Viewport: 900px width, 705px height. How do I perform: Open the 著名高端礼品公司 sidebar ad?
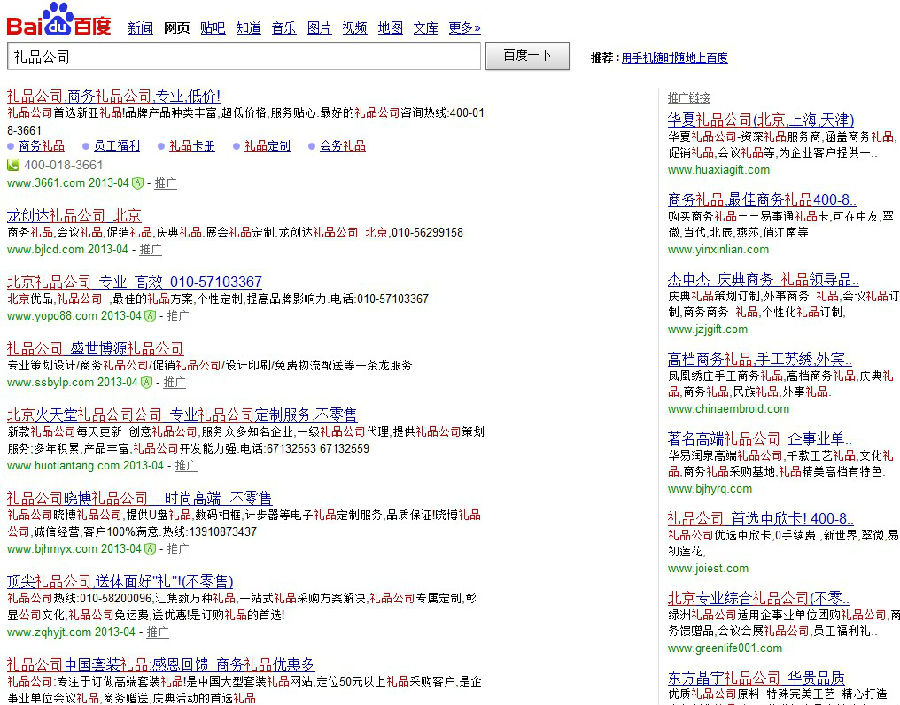pyautogui.click(x=760, y=439)
